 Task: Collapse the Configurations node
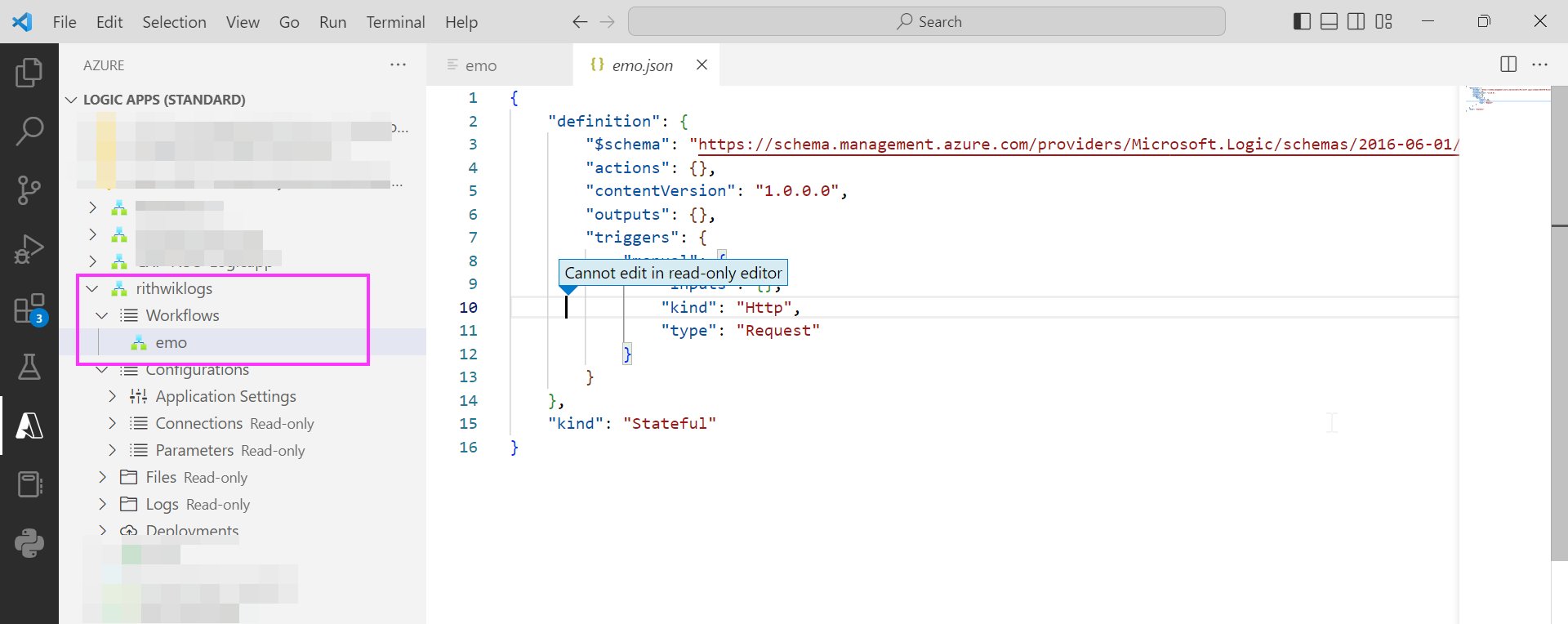(x=102, y=370)
